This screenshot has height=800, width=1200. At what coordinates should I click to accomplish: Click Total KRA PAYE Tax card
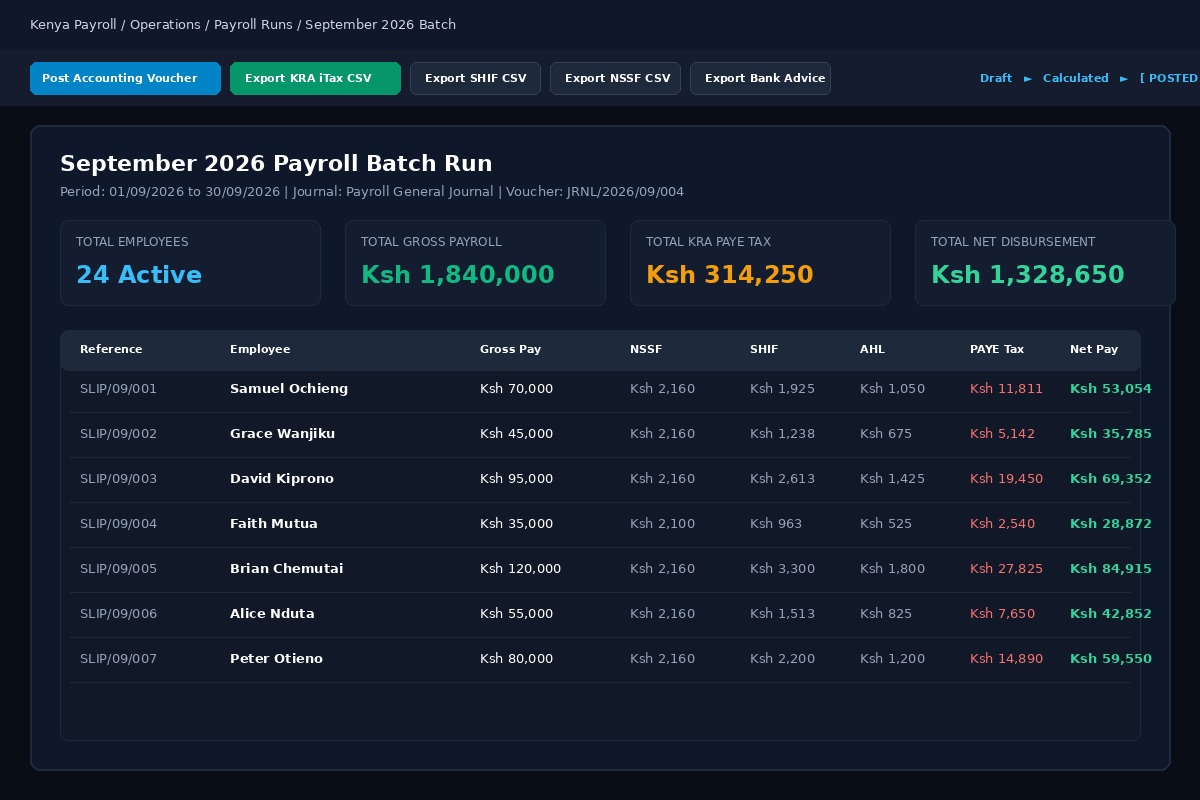[760, 263]
